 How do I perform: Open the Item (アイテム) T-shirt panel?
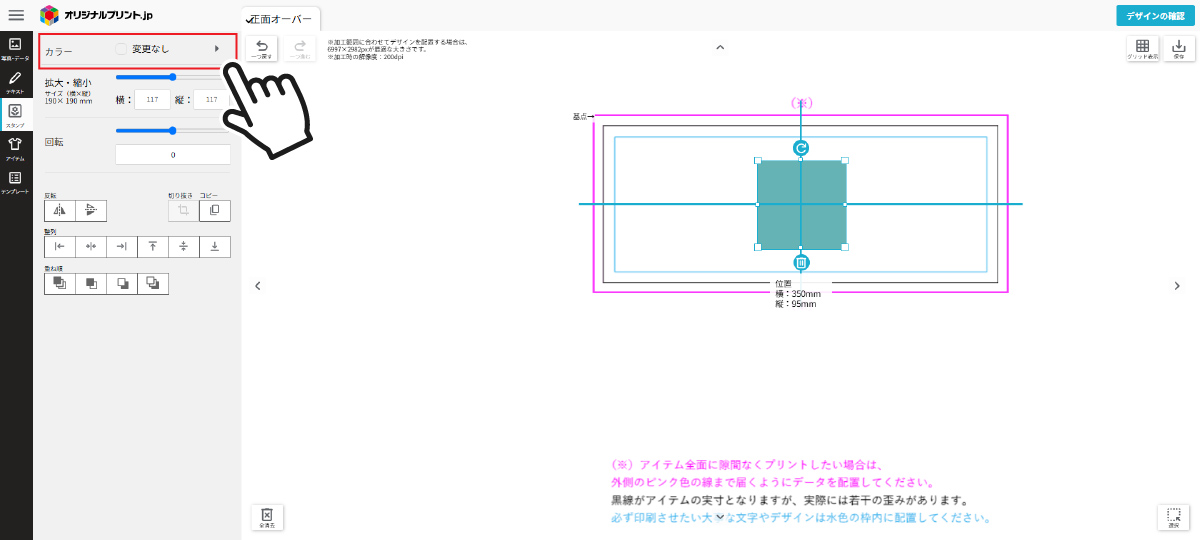15,148
